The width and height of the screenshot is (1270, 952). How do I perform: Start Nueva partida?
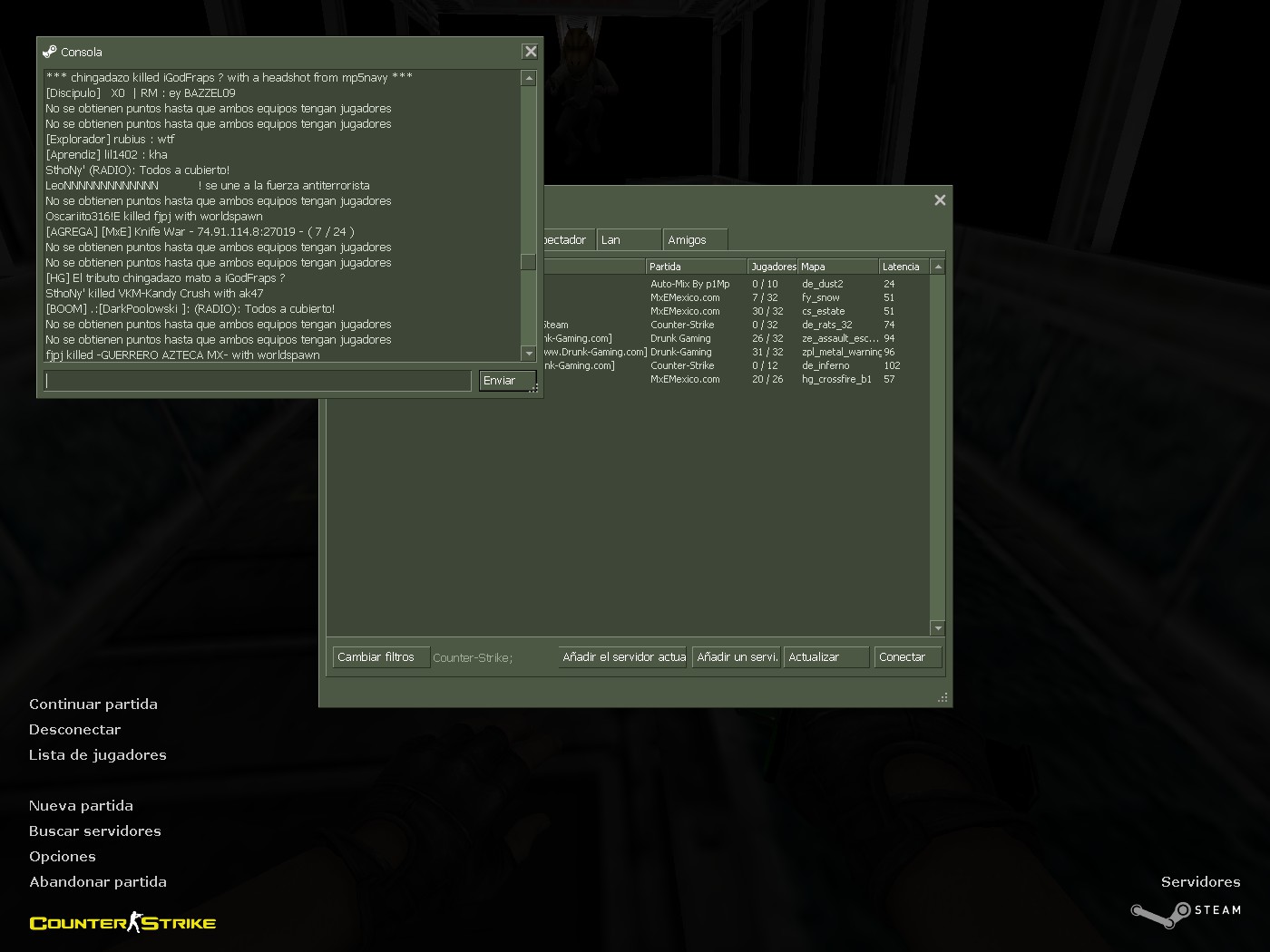tap(81, 806)
